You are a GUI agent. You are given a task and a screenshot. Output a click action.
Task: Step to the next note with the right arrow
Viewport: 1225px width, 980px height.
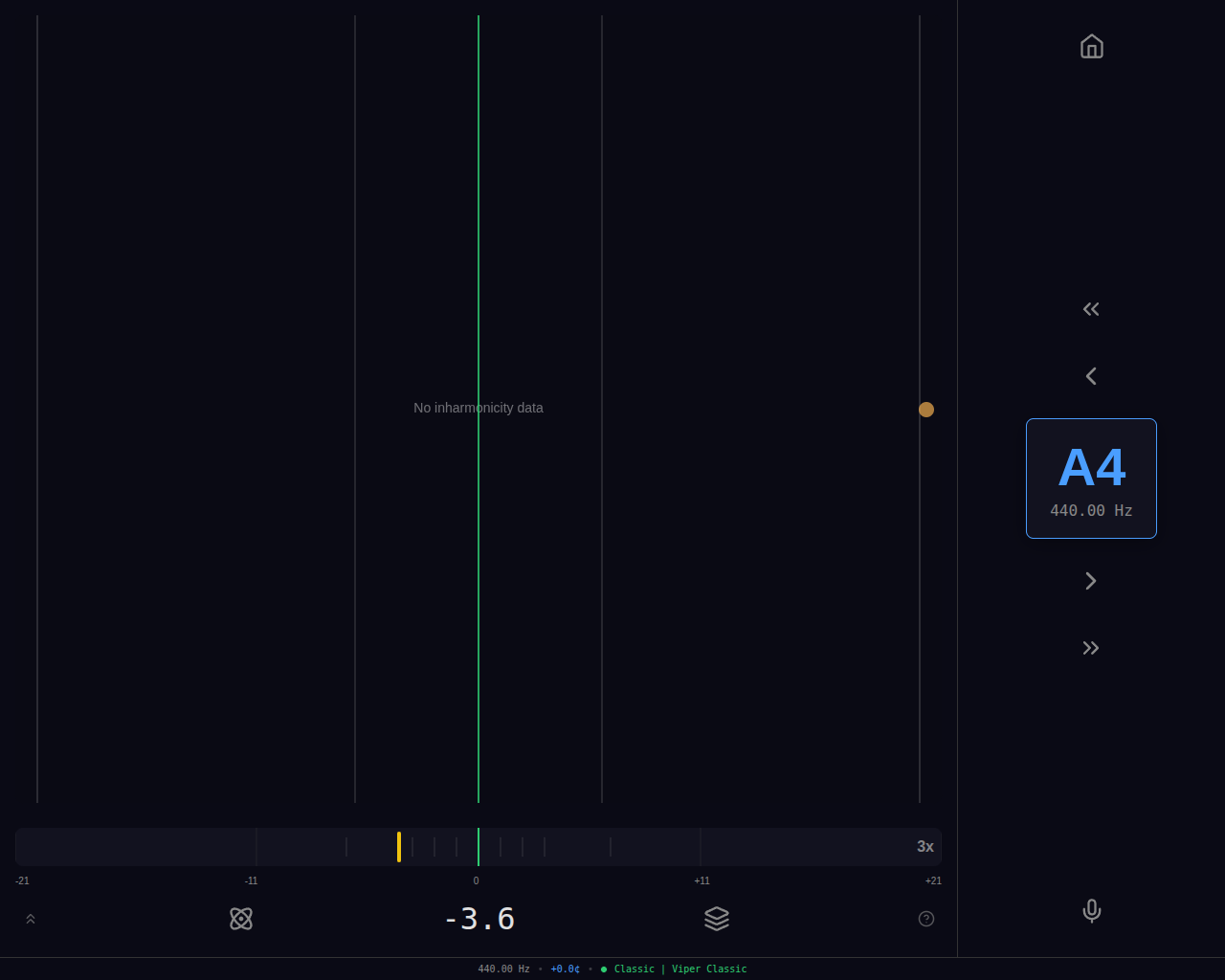tap(1091, 580)
